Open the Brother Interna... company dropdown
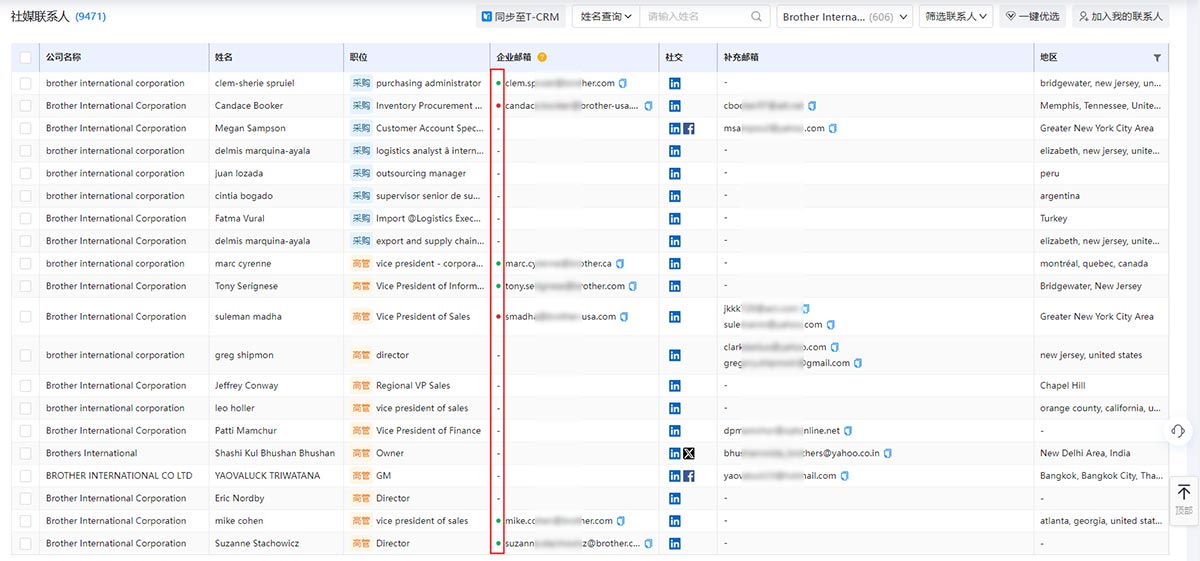This screenshot has width=1200, height=561. [x=844, y=17]
